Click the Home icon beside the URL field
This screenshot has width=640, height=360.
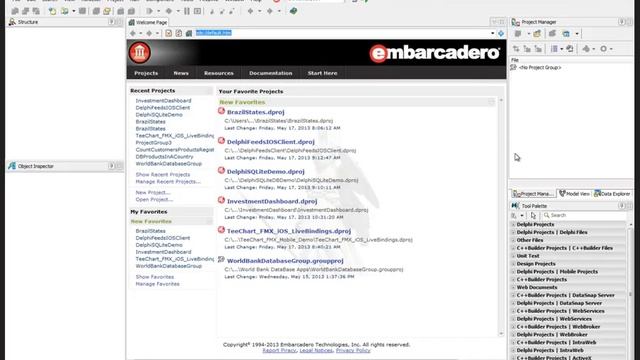coord(189,33)
